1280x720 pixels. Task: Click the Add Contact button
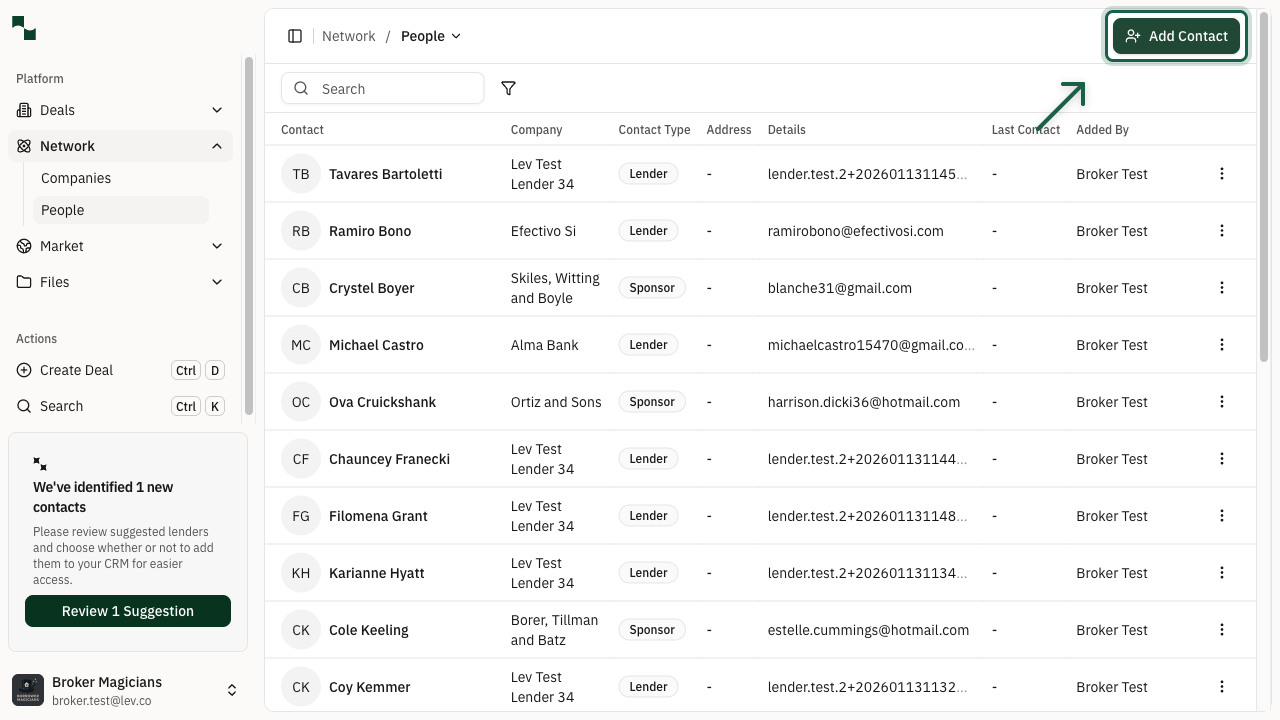[x=1176, y=35]
